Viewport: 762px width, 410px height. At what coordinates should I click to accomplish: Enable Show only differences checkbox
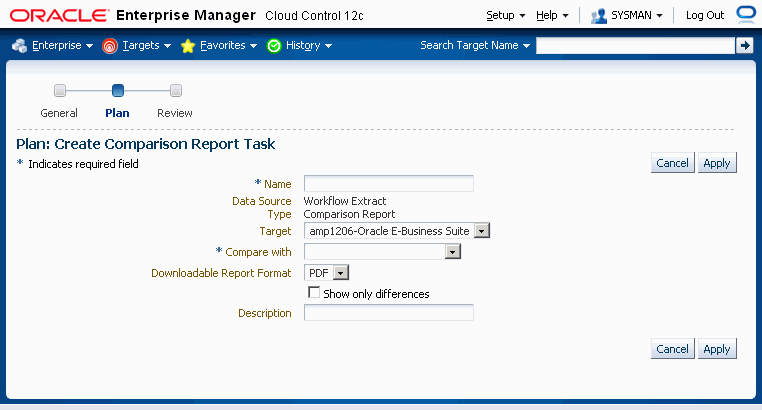314,292
